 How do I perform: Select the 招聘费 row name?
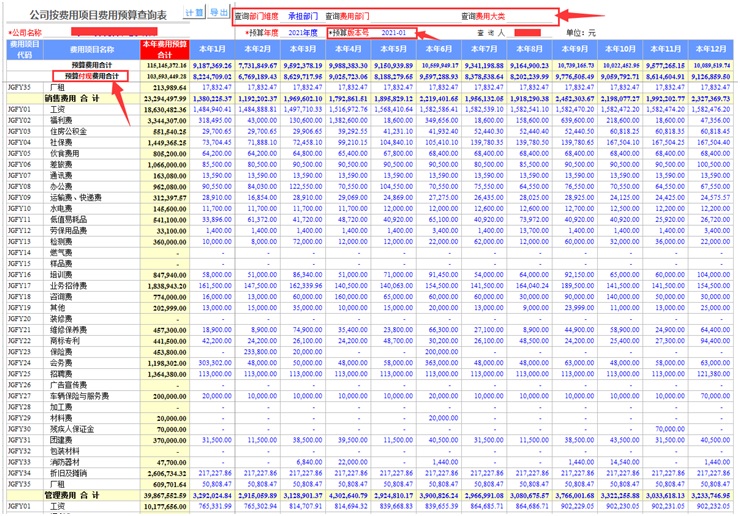pos(61,374)
